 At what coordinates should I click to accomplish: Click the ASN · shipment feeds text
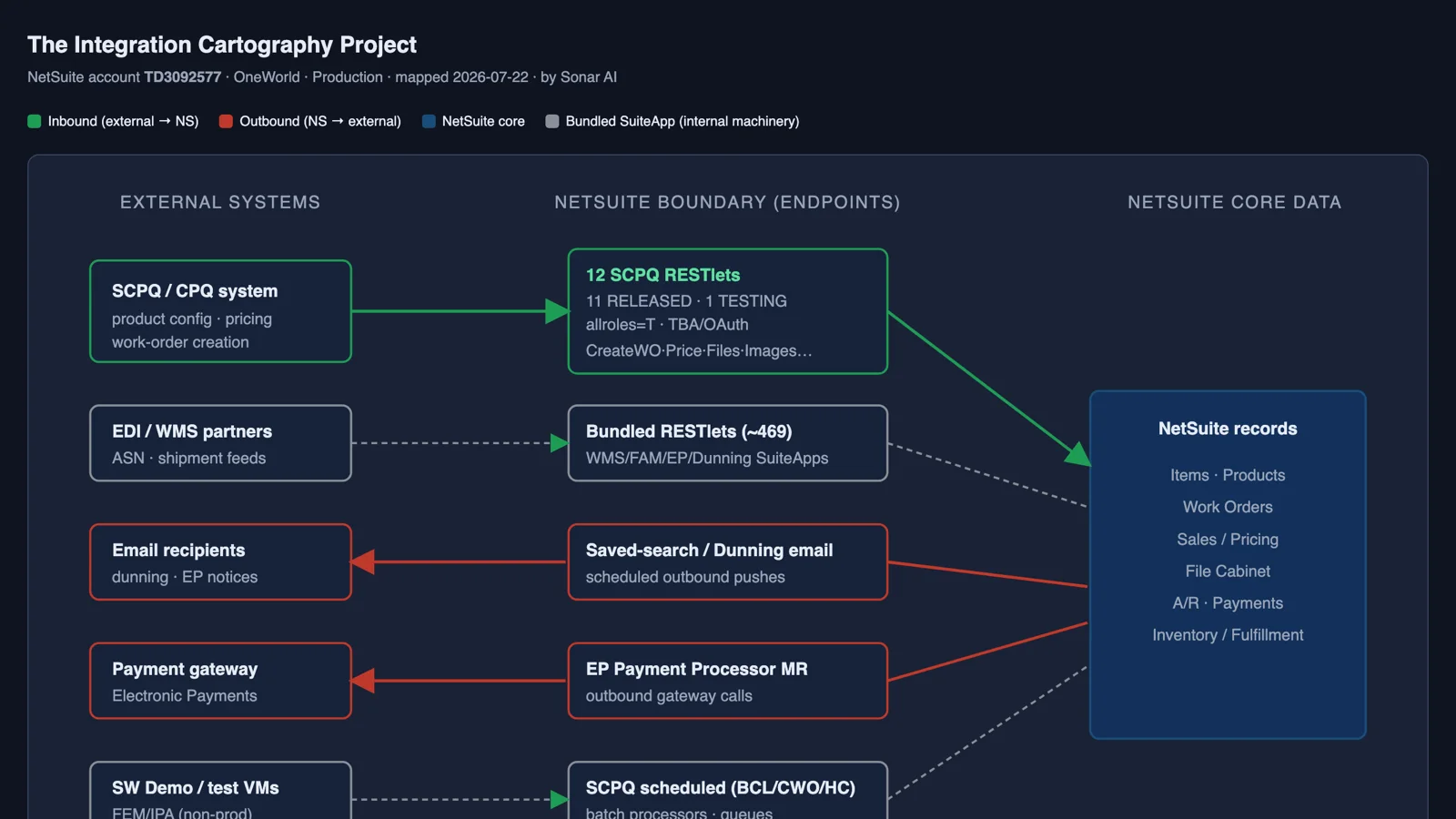point(189,459)
